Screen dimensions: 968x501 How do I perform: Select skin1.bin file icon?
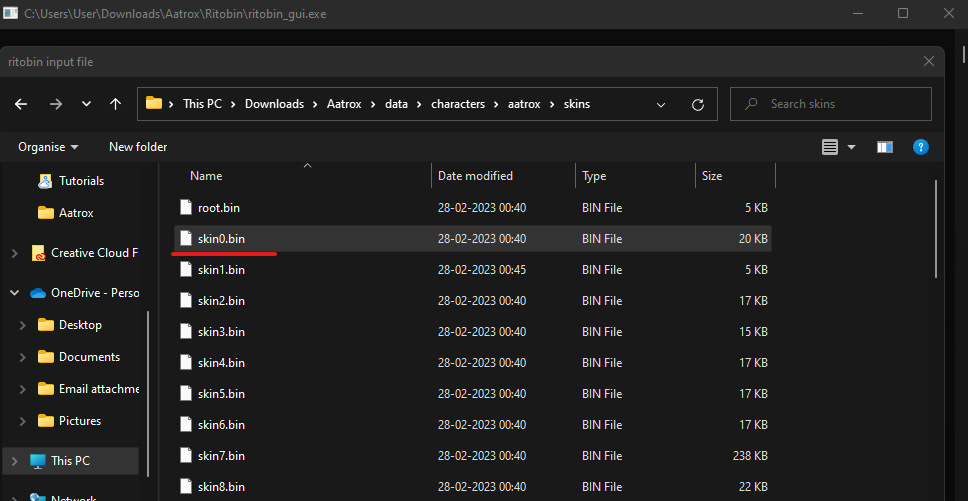[186, 270]
